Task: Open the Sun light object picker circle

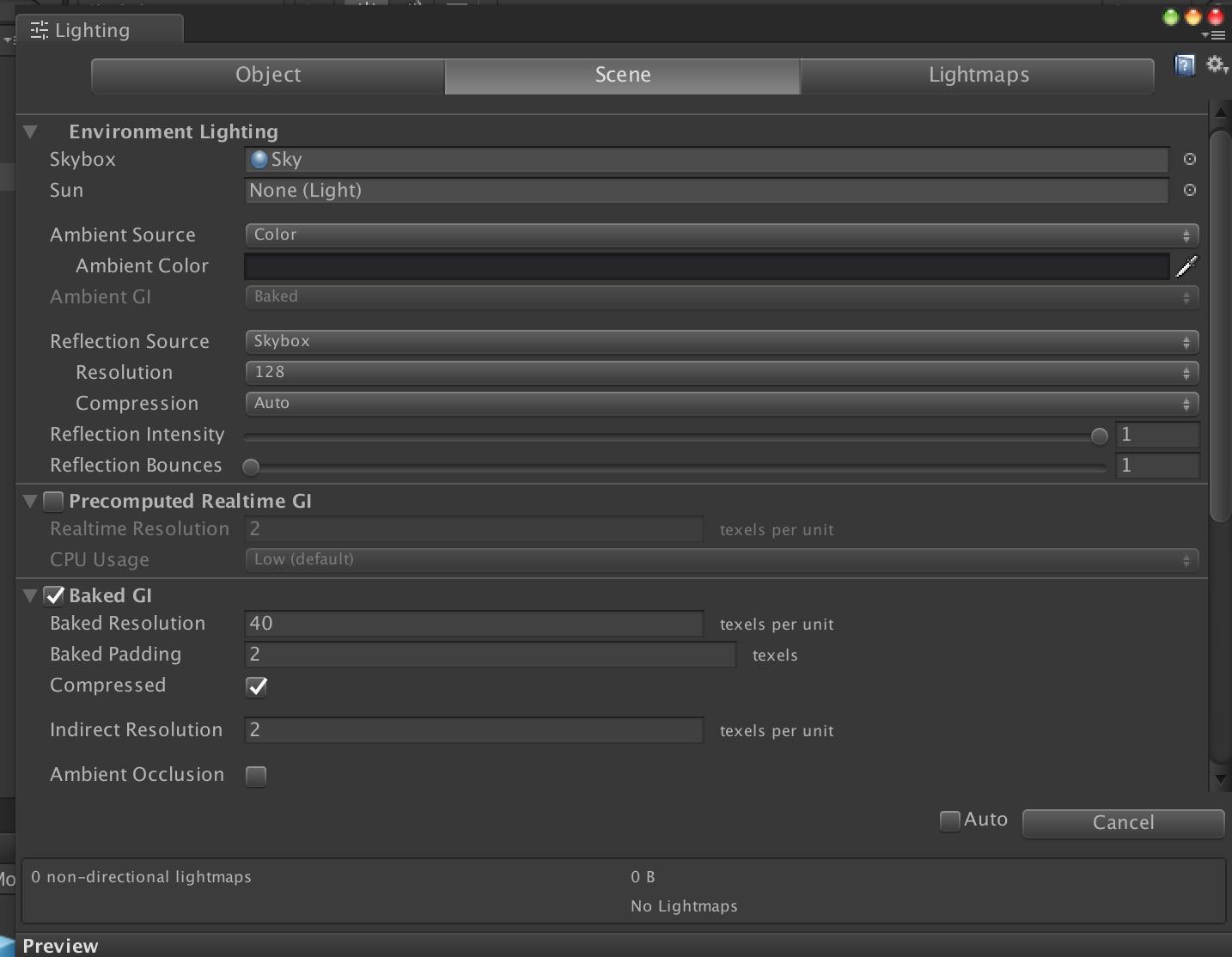Action: [1190, 190]
